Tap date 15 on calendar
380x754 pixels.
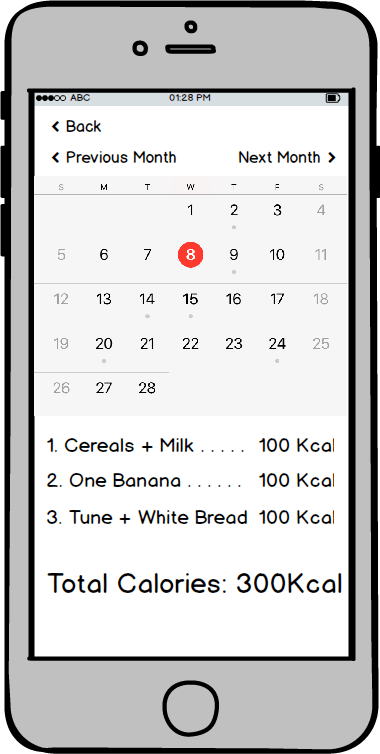pyautogui.click(x=190, y=299)
